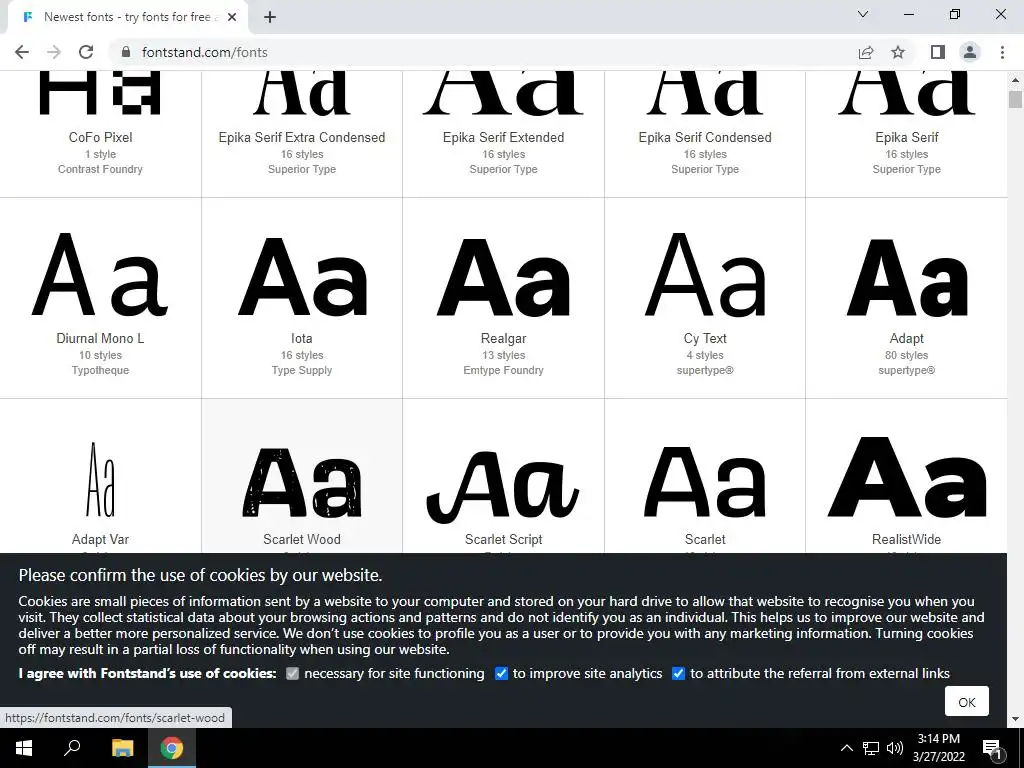Click '13 styles' under Realgar
Screen dimensions: 1024x768
(x=504, y=355)
